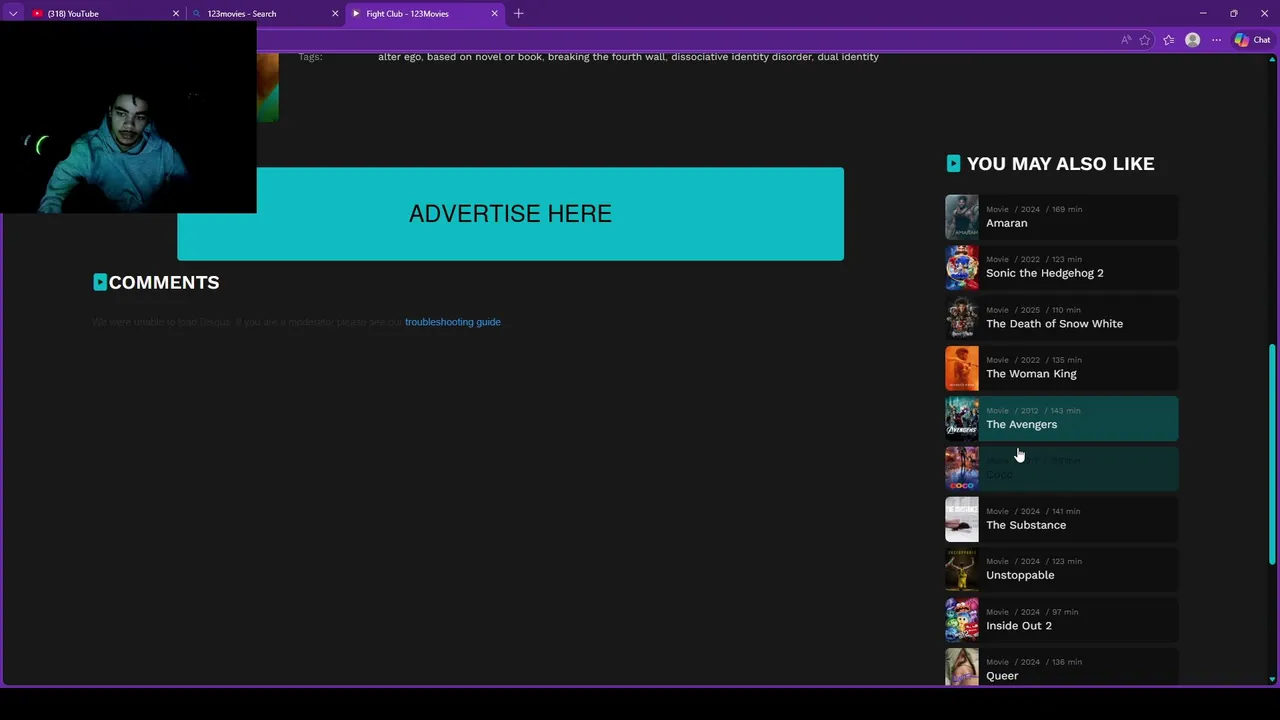Image resolution: width=1280 pixels, height=720 pixels.
Task: Open the Inside Out 2 title
Action: coord(1018,626)
